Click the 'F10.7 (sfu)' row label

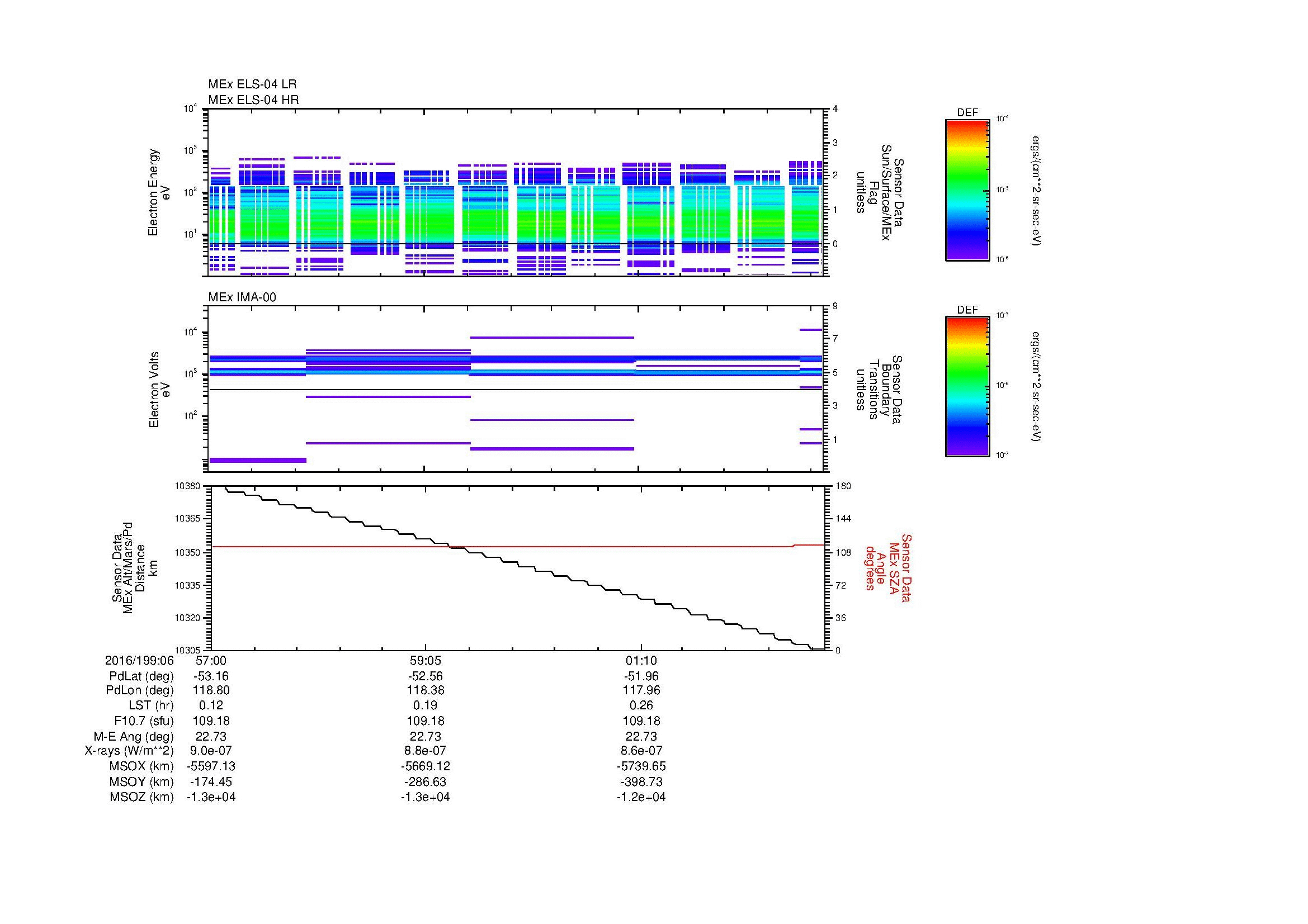tap(144, 721)
